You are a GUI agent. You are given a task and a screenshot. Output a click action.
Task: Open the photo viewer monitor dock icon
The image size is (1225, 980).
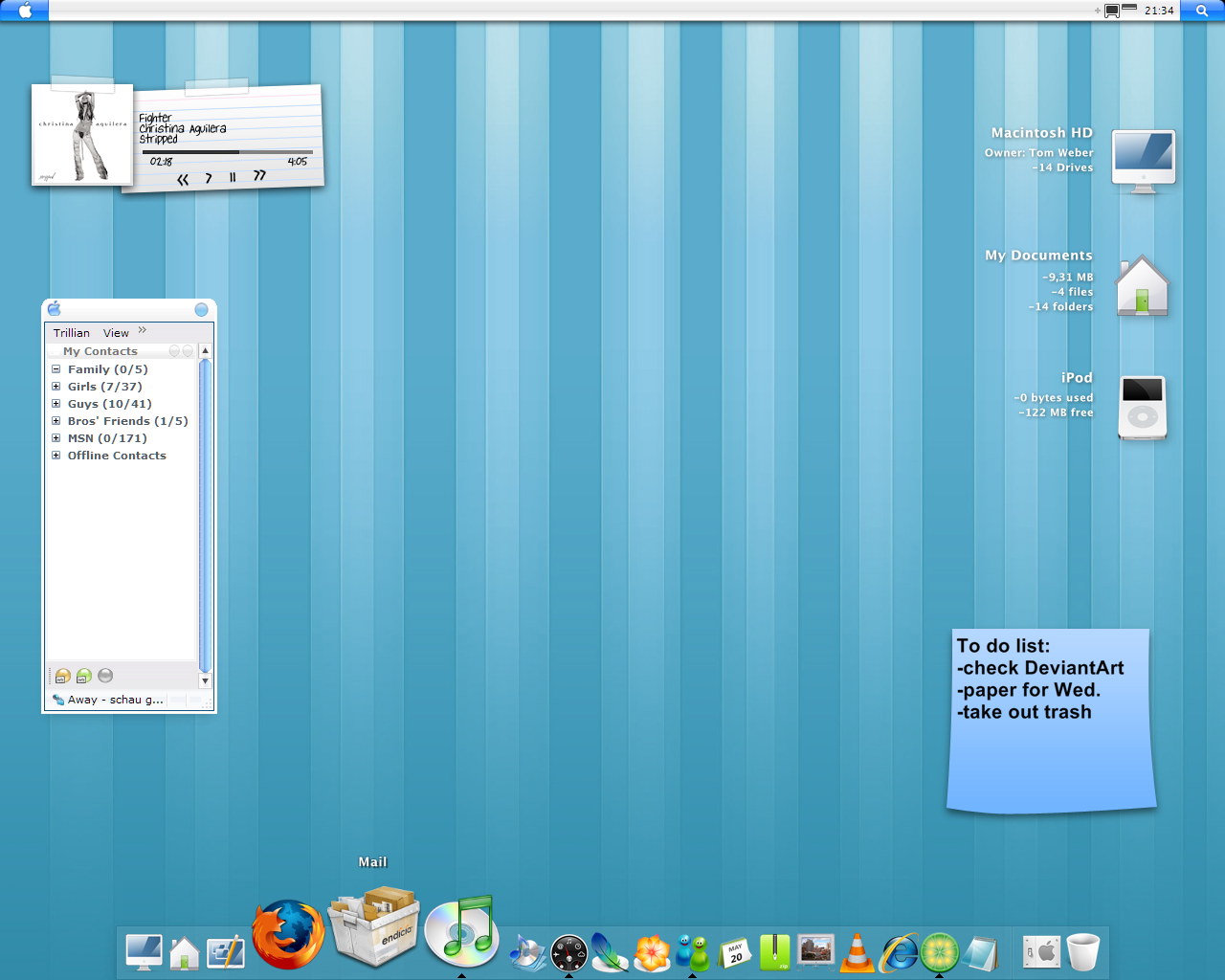[815, 952]
